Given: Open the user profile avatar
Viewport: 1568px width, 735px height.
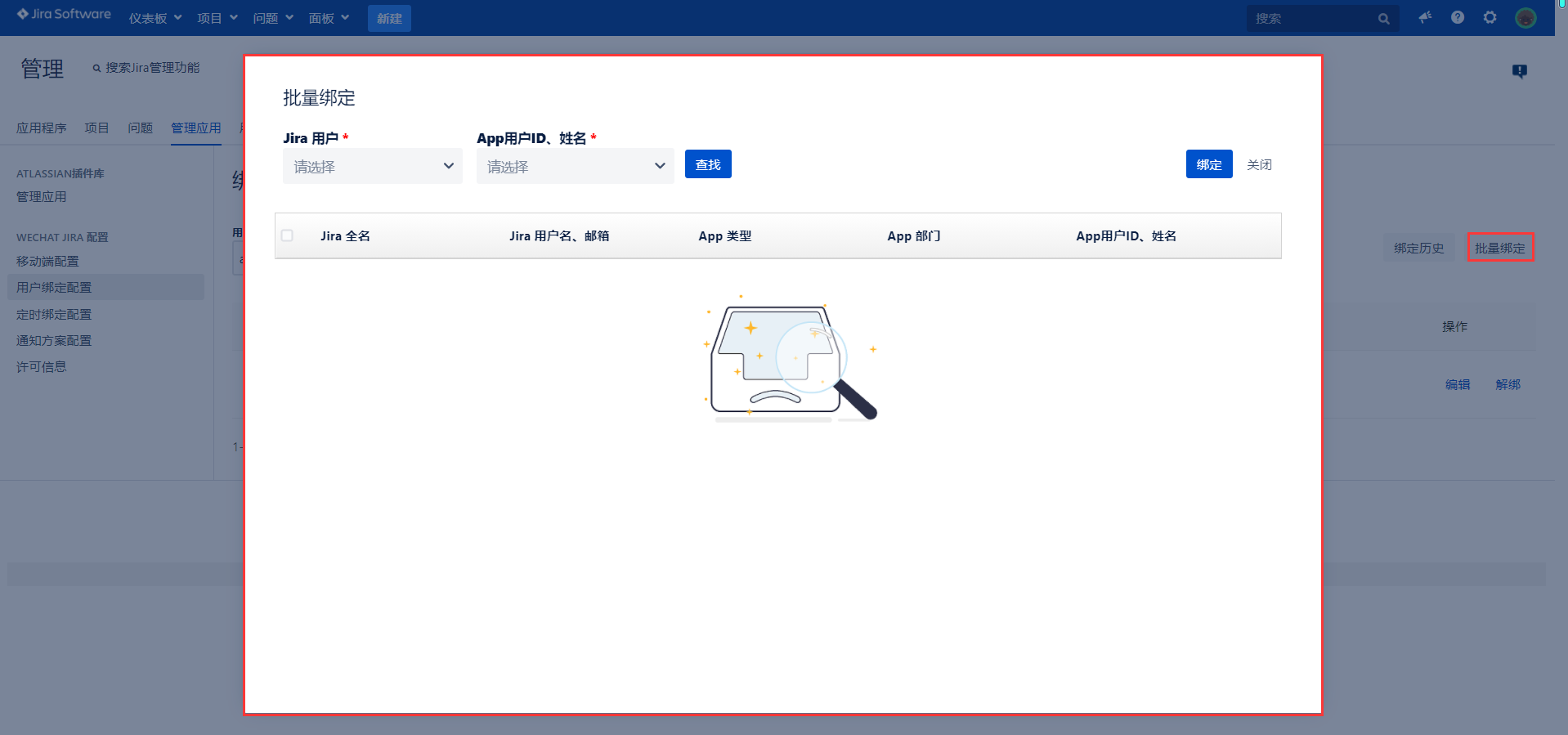Looking at the screenshot, I should (1525, 18).
